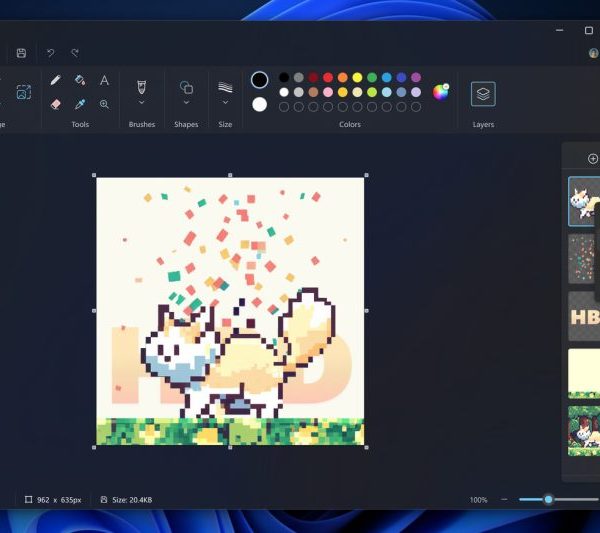The image size is (600, 533).
Task: Pick the green color swatch
Action: tap(372, 78)
